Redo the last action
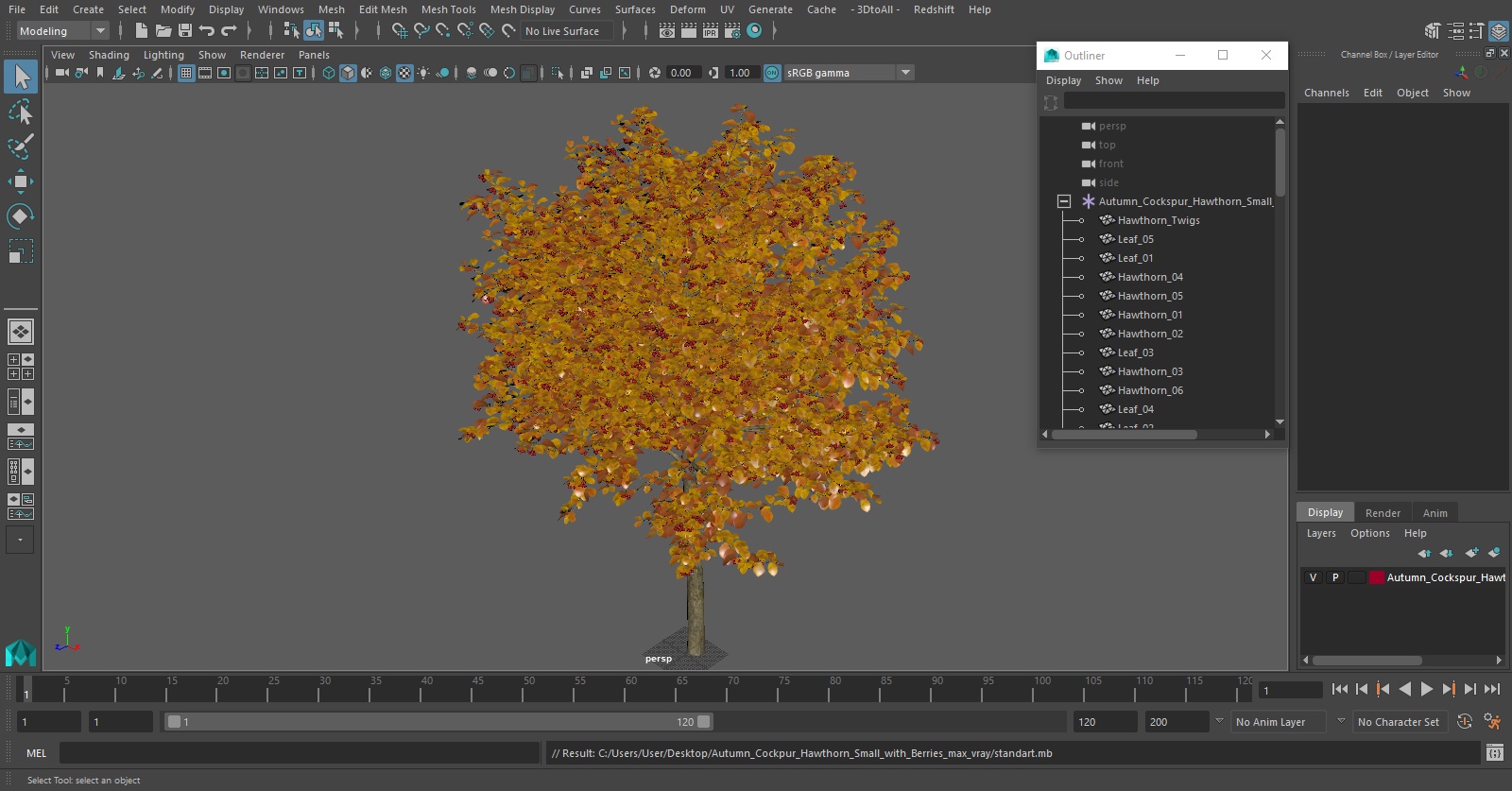 click(229, 30)
